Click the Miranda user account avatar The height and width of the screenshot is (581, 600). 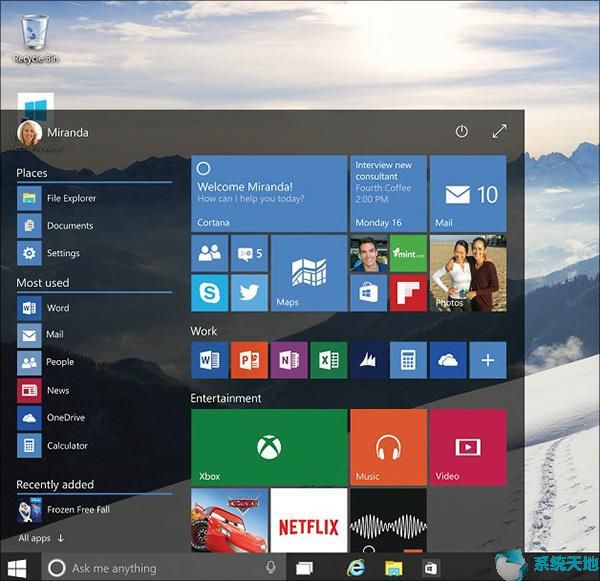29,133
